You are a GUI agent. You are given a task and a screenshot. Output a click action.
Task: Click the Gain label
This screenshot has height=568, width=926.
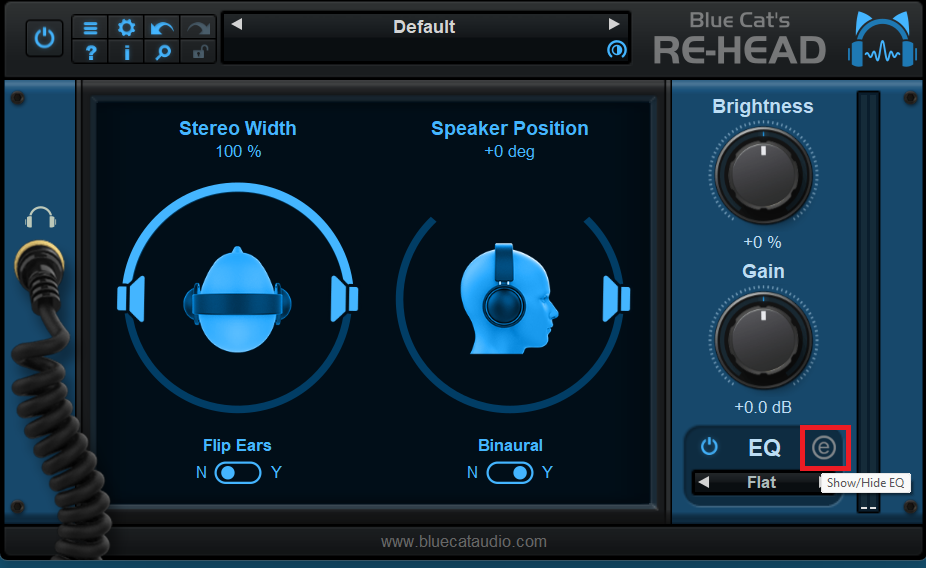(764, 272)
